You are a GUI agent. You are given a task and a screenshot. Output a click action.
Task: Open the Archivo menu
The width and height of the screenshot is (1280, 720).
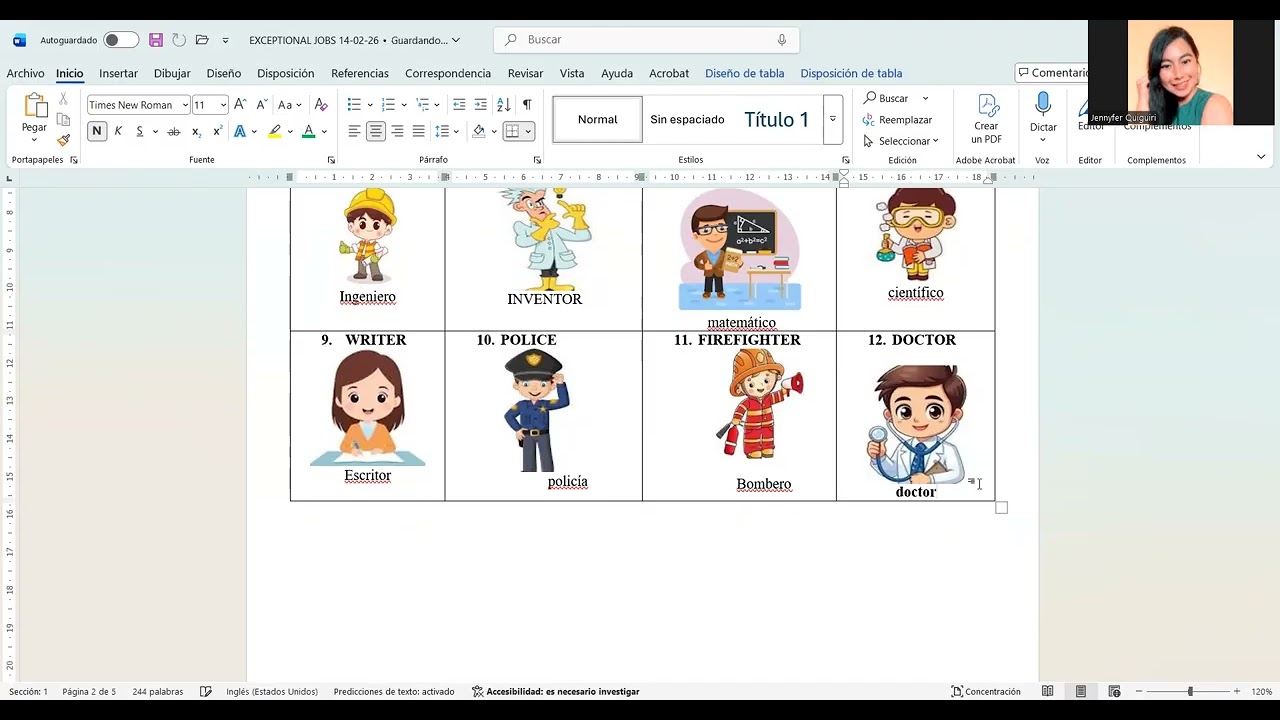tap(25, 73)
